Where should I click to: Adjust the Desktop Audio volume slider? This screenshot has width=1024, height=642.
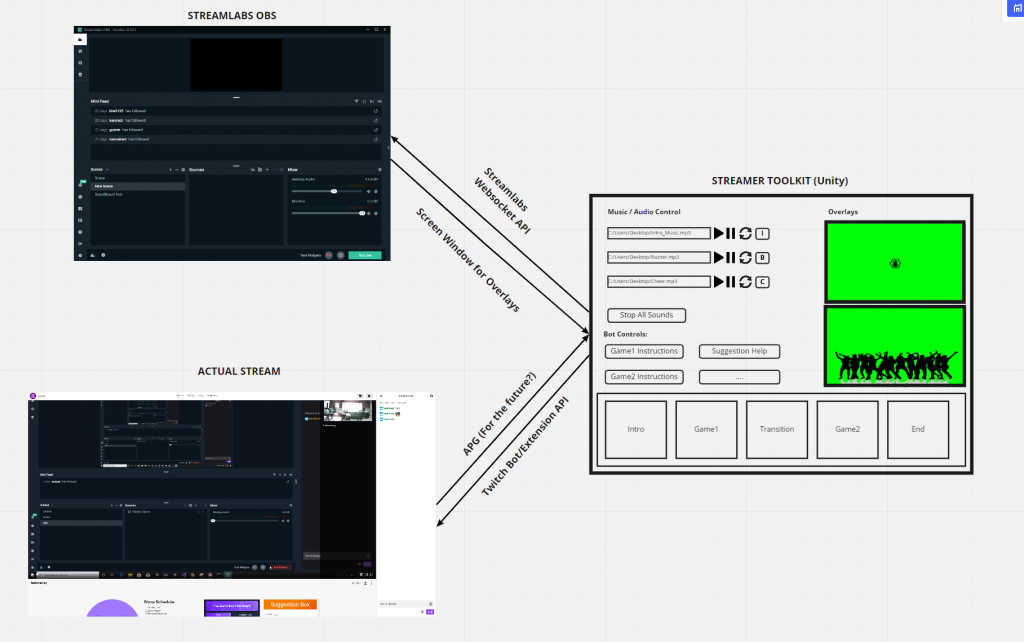(327, 191)
